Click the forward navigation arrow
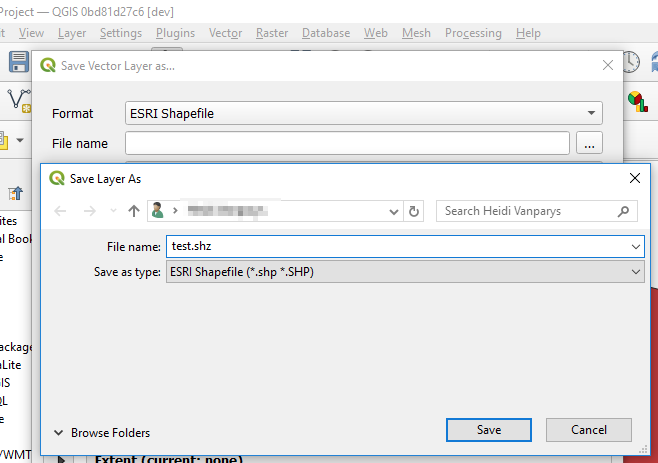 (x=89, y=211)
